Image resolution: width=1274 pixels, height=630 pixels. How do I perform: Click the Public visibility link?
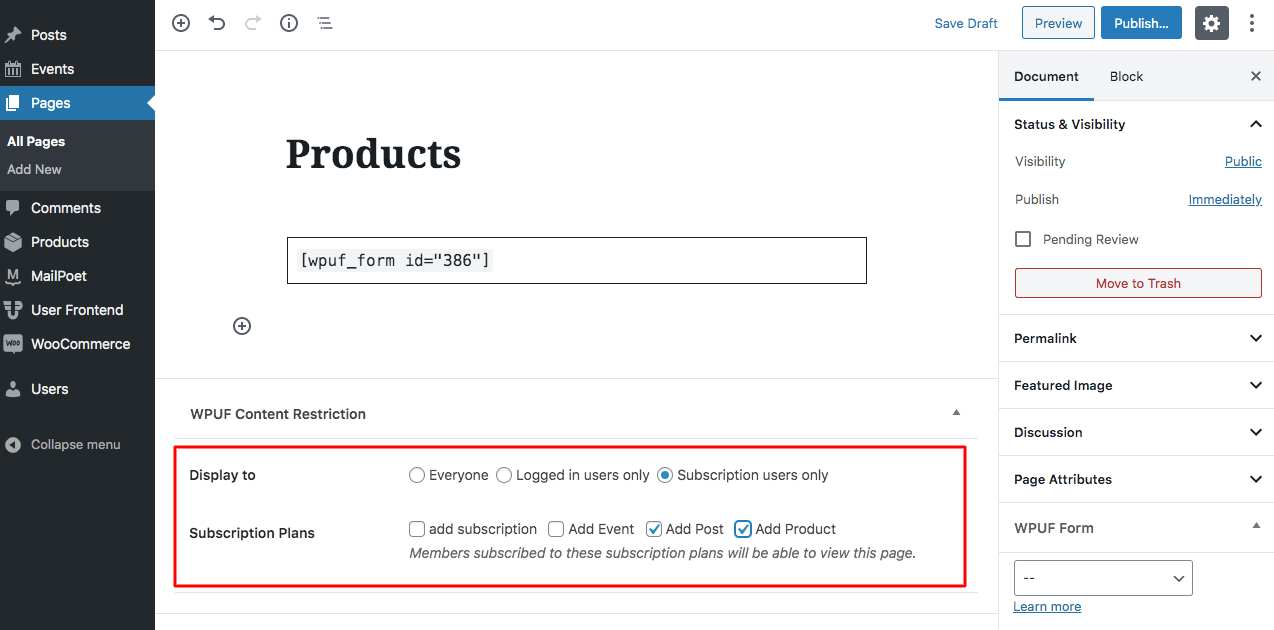(x=1243, y=161)
